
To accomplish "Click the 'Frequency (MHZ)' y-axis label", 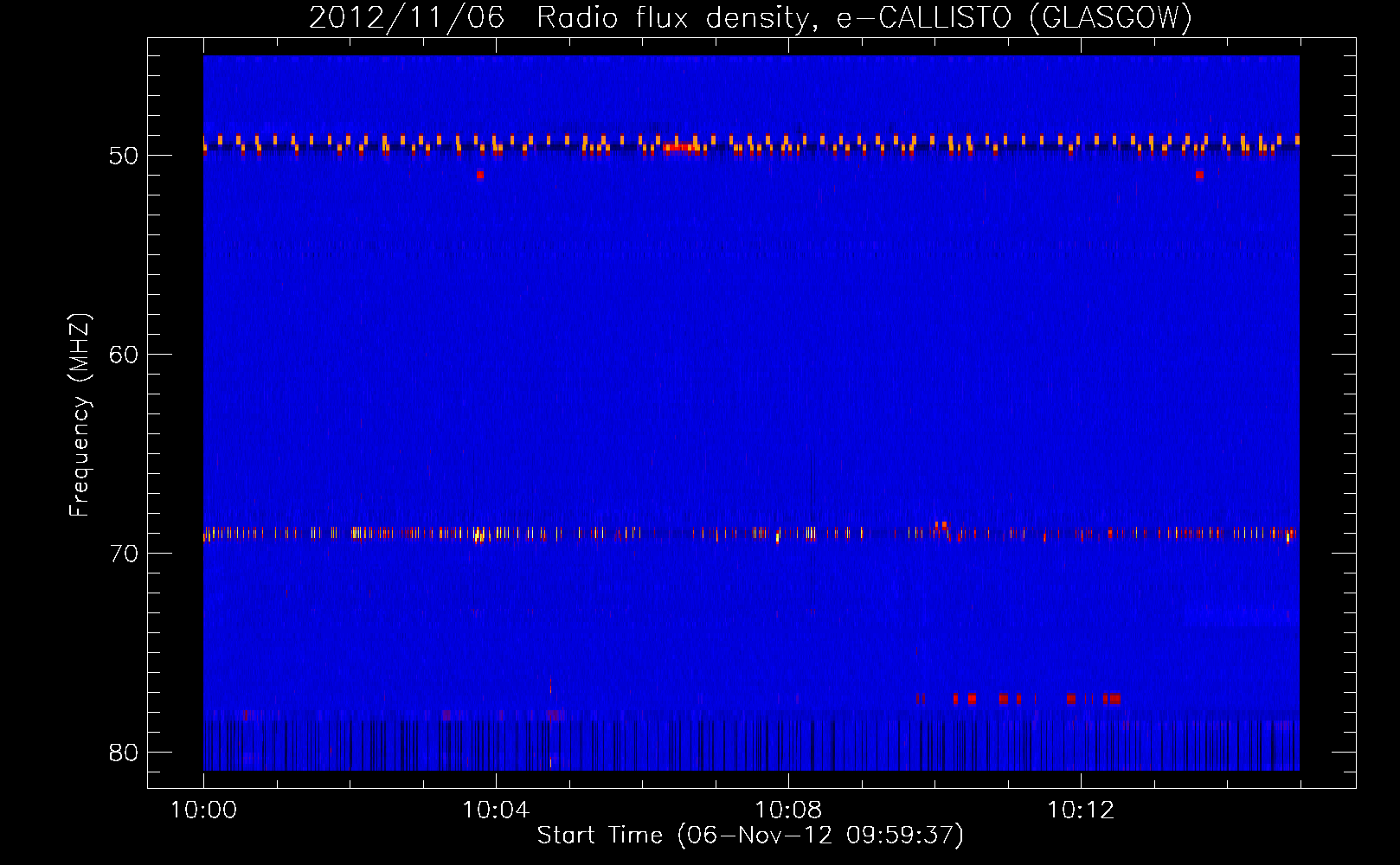I will pos(79,415).
